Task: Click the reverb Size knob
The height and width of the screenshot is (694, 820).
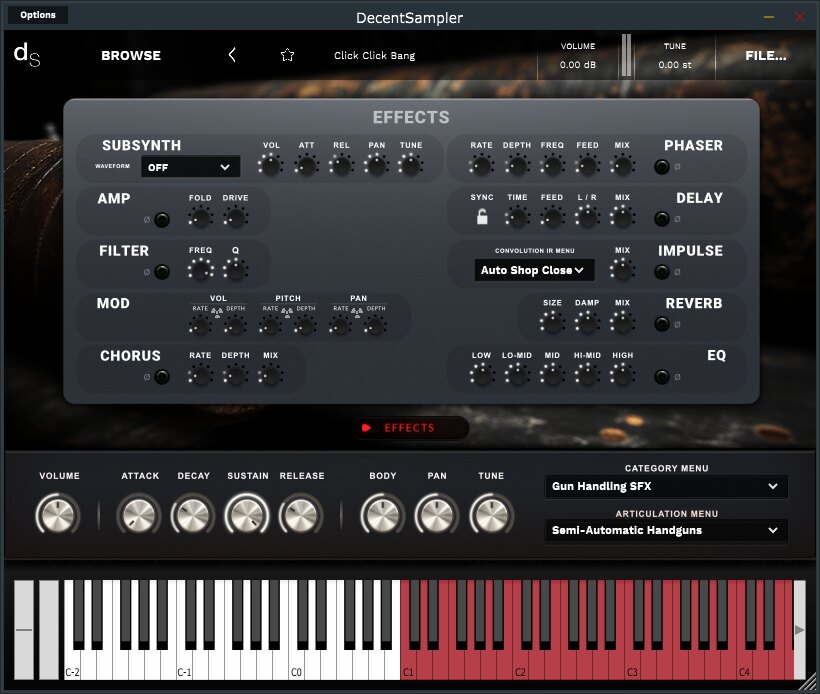Action: [552, 323]
